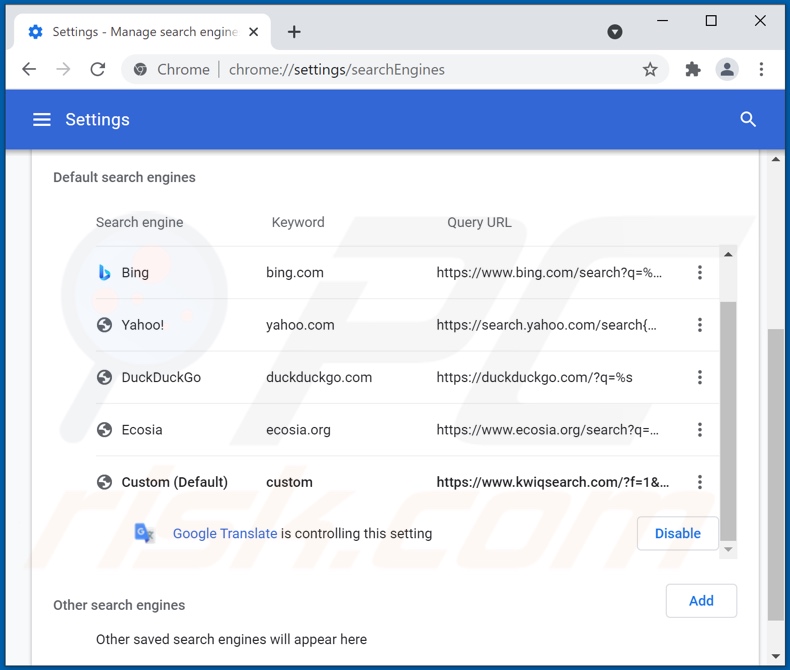Image resolution: width=790 pixels, height=670 pixels.
Task: Open more actions for Ecosia
Action: pyautogui.click(x=700, y=430)
